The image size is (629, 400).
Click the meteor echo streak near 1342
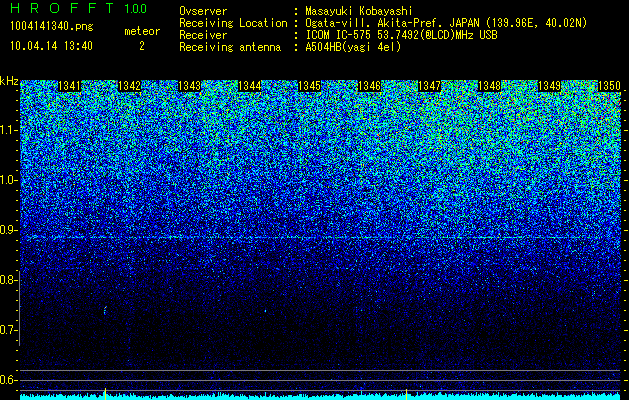click(x=105, y=309)
